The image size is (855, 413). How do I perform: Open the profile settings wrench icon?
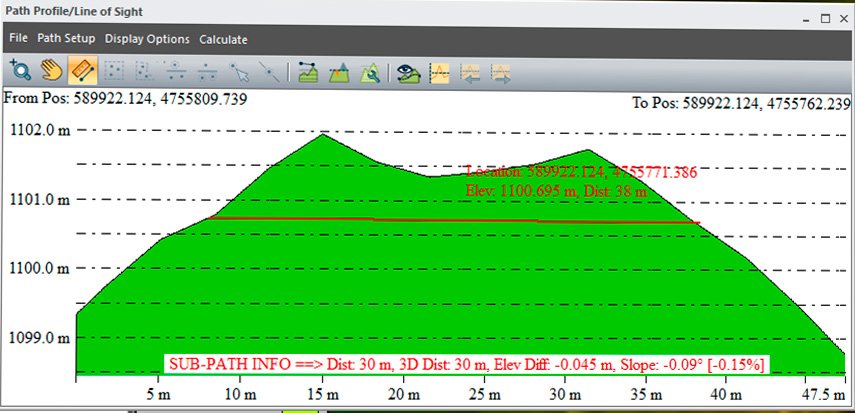[x=369, y=71]
